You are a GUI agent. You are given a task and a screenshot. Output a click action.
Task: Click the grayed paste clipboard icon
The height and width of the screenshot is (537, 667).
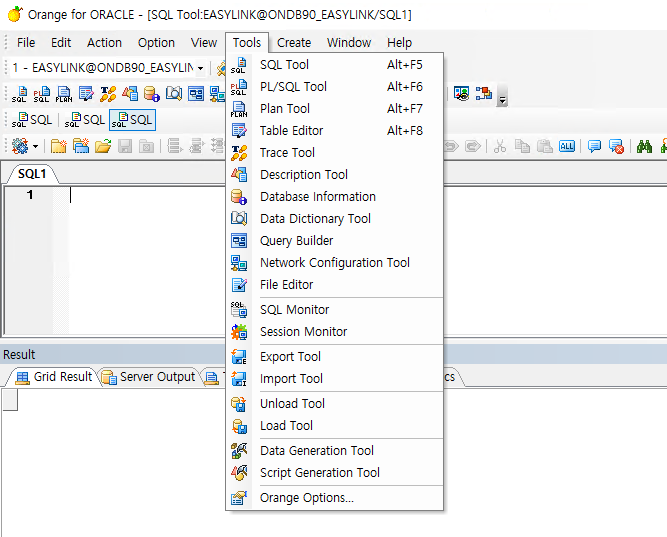(544, 146)
